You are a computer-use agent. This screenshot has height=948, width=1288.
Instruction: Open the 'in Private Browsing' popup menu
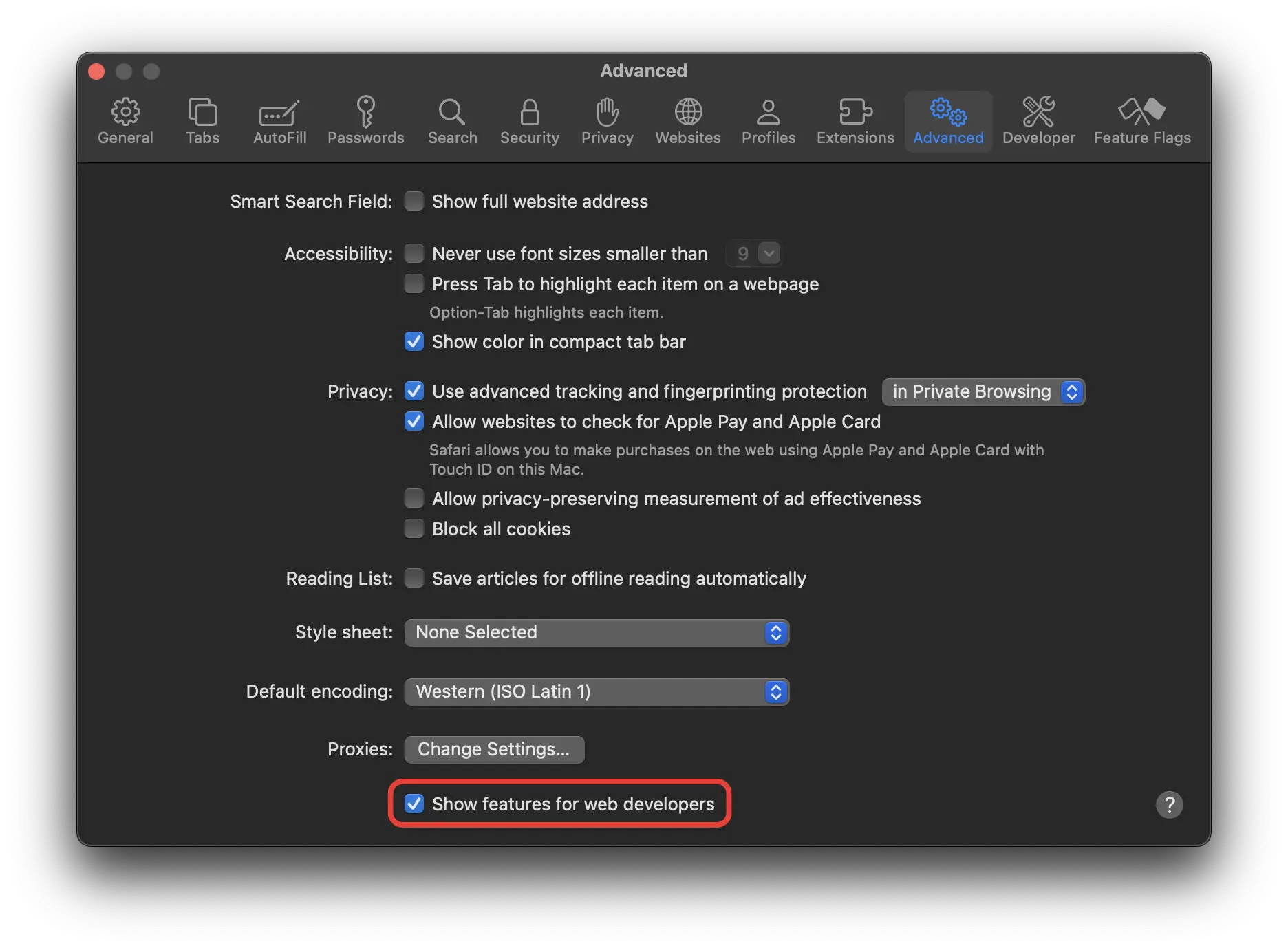(x=983, y=392)
